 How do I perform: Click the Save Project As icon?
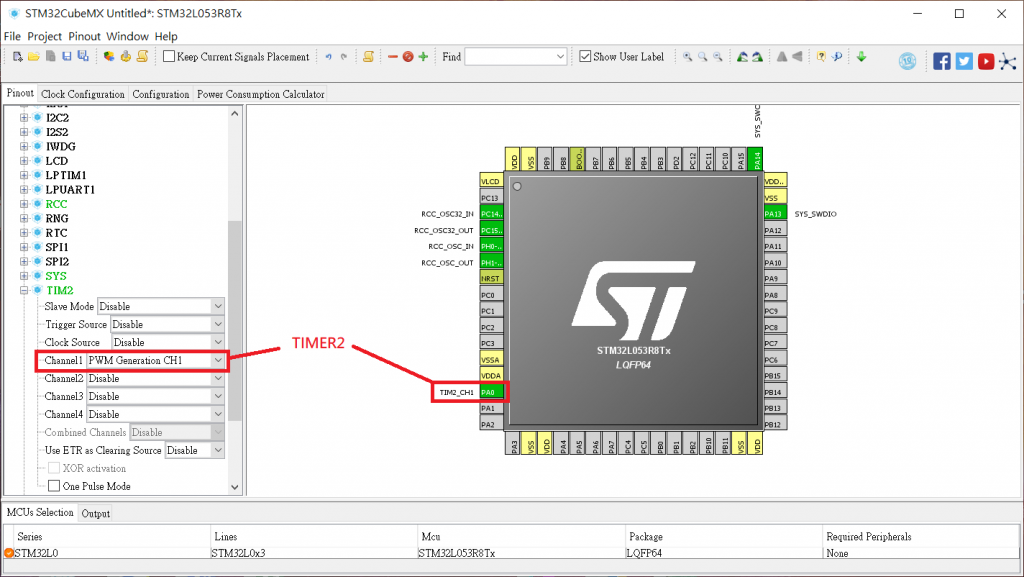point(83,57)
